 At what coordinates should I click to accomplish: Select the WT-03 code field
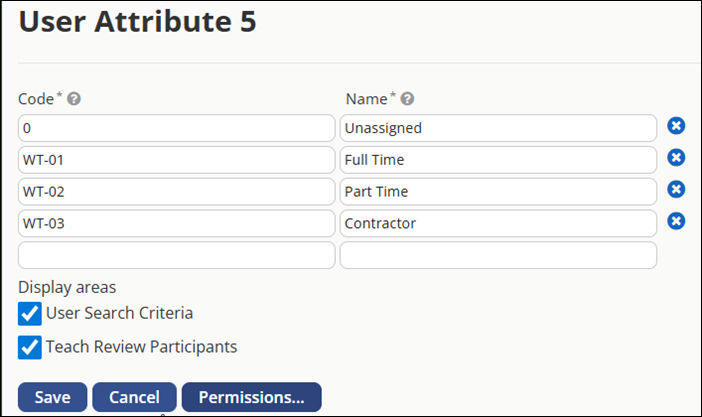(x=176, y=223)
